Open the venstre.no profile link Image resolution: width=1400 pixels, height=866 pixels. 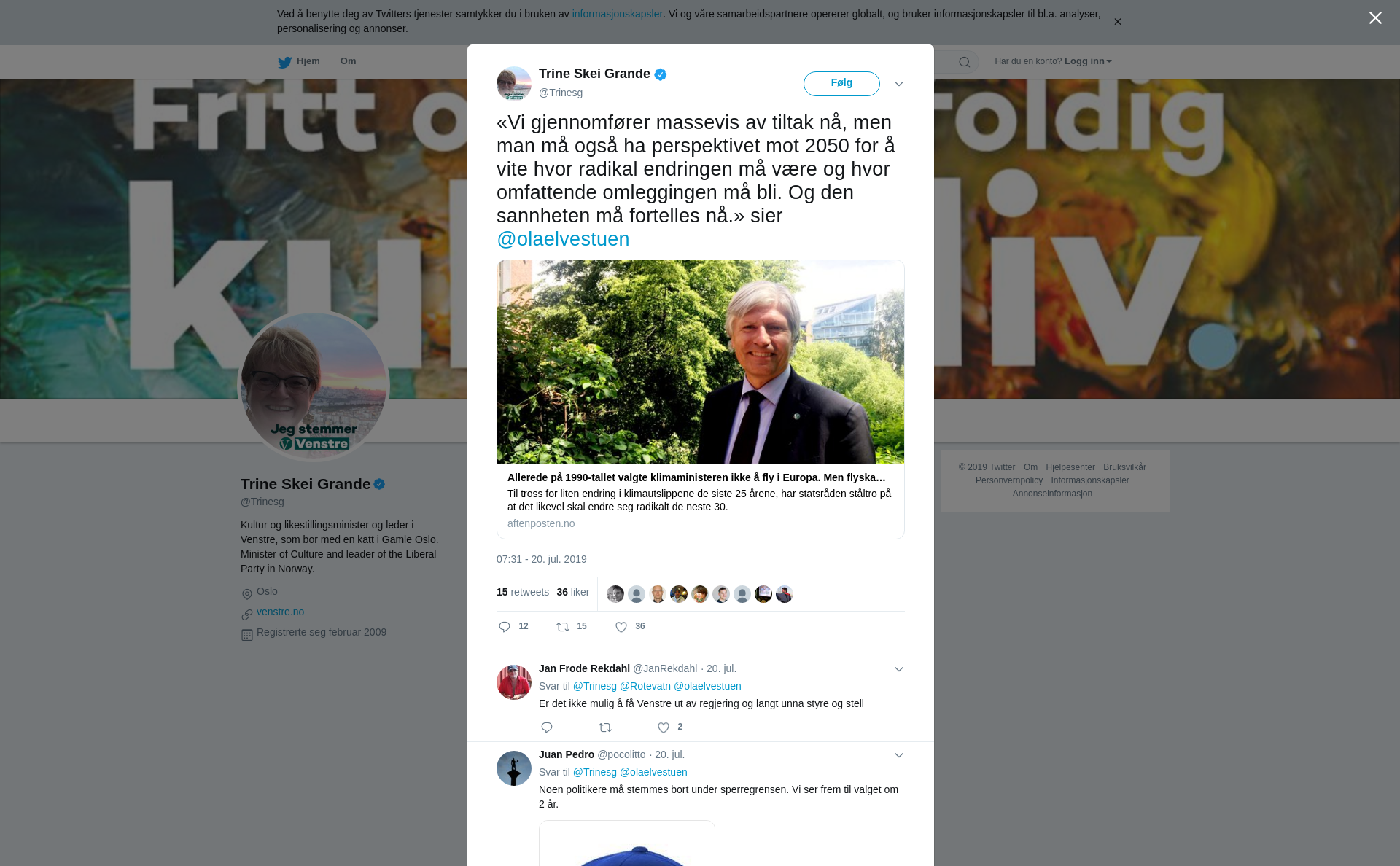coord(280,612)
